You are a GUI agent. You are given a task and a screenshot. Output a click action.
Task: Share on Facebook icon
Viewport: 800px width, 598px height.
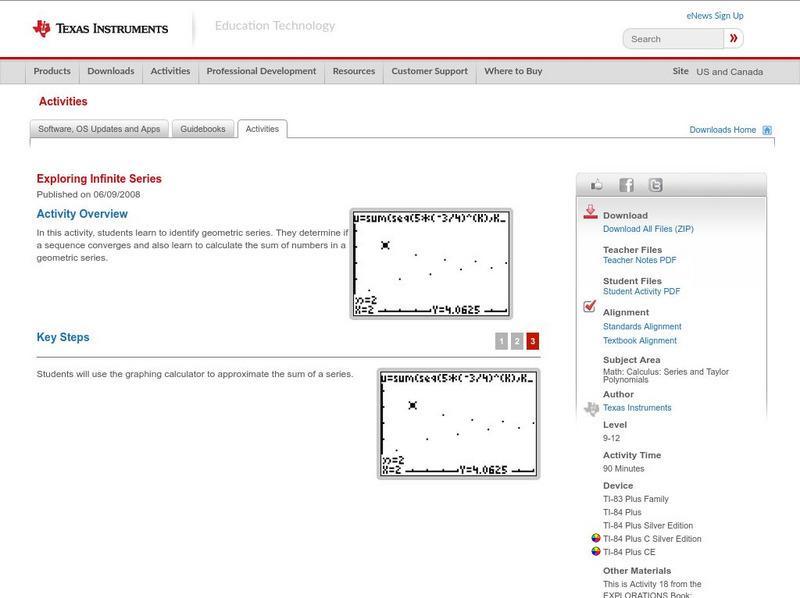(x=626, y=185)
